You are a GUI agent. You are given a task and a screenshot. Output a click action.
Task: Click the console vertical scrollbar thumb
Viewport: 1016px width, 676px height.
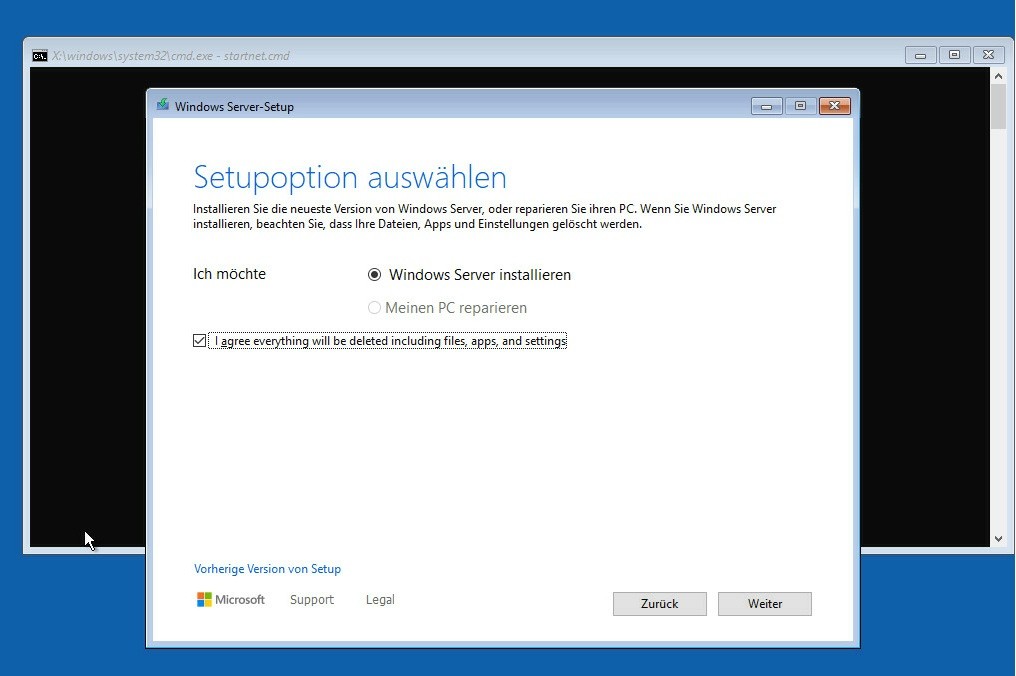[x=999, y=107]
